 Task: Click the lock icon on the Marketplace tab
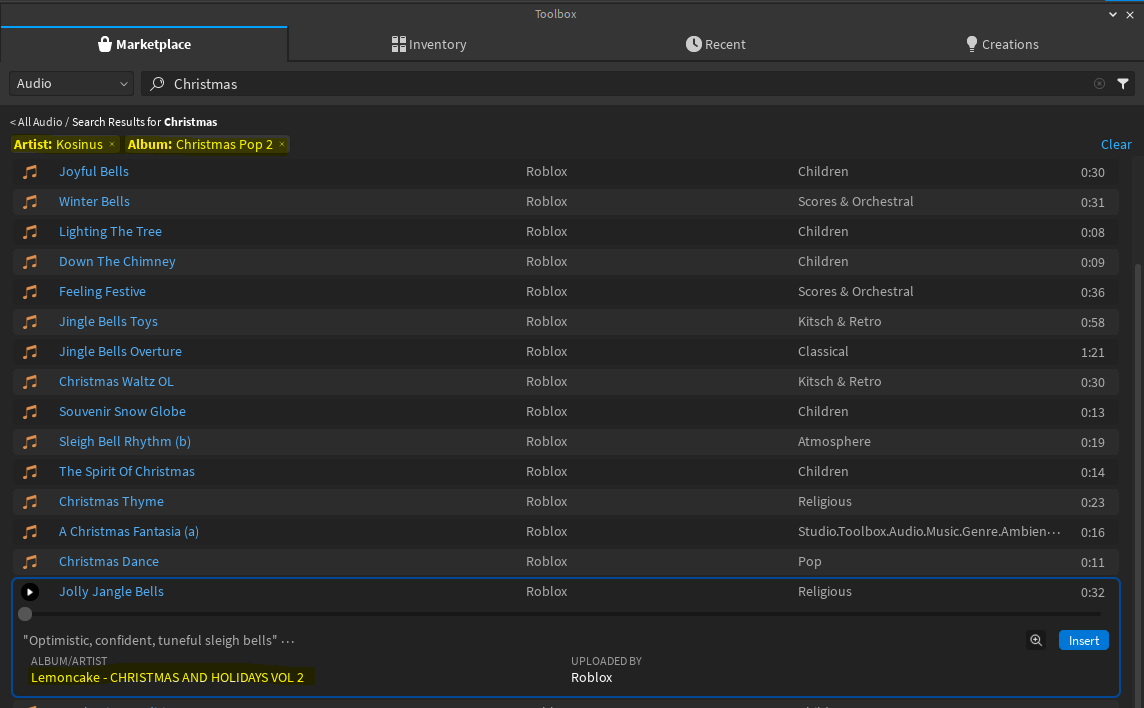click(106, 44)
